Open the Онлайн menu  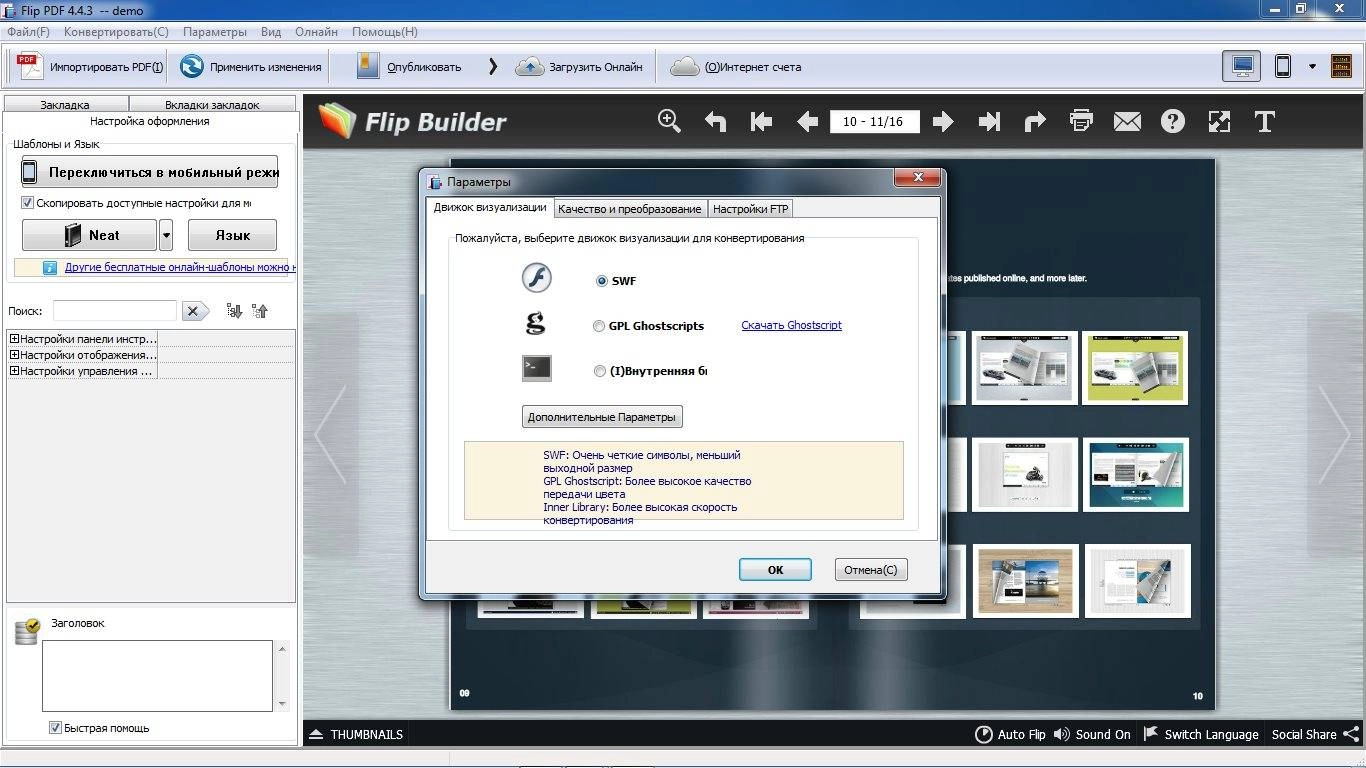click(316, 32)
